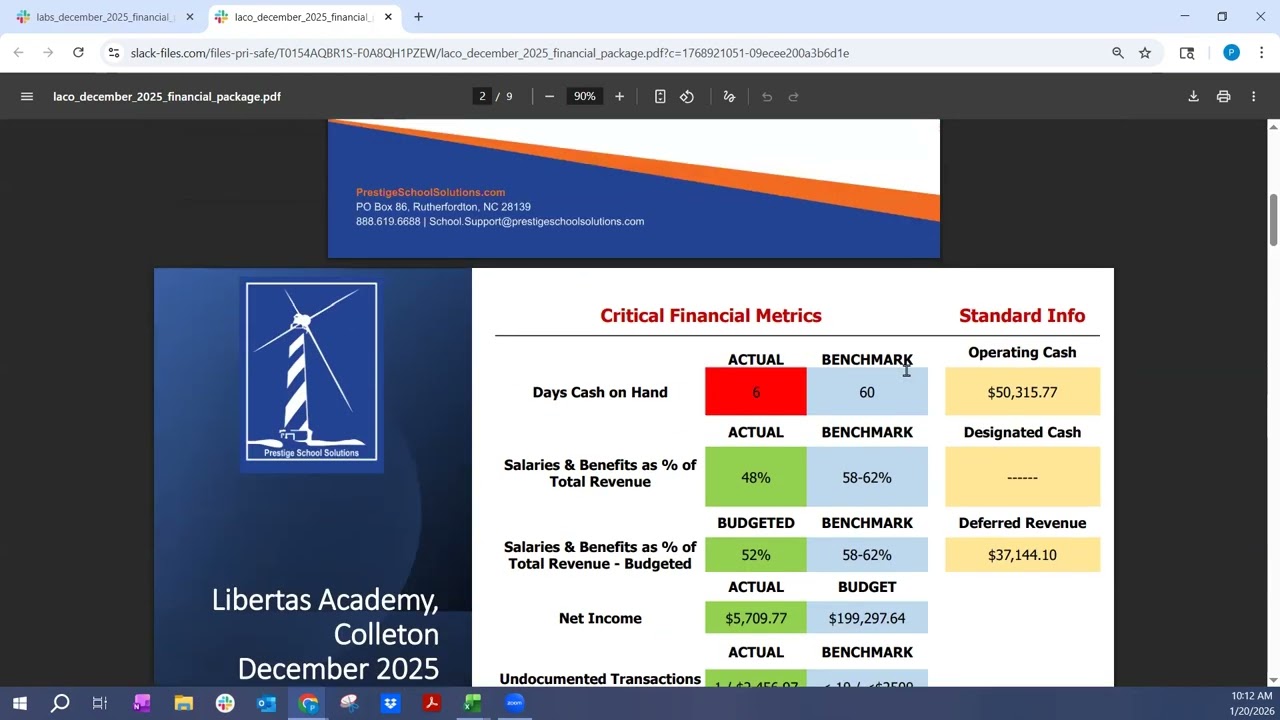Open Outlook from the taskbar
Screen dimensions: 1280x720
click(266, 703)
